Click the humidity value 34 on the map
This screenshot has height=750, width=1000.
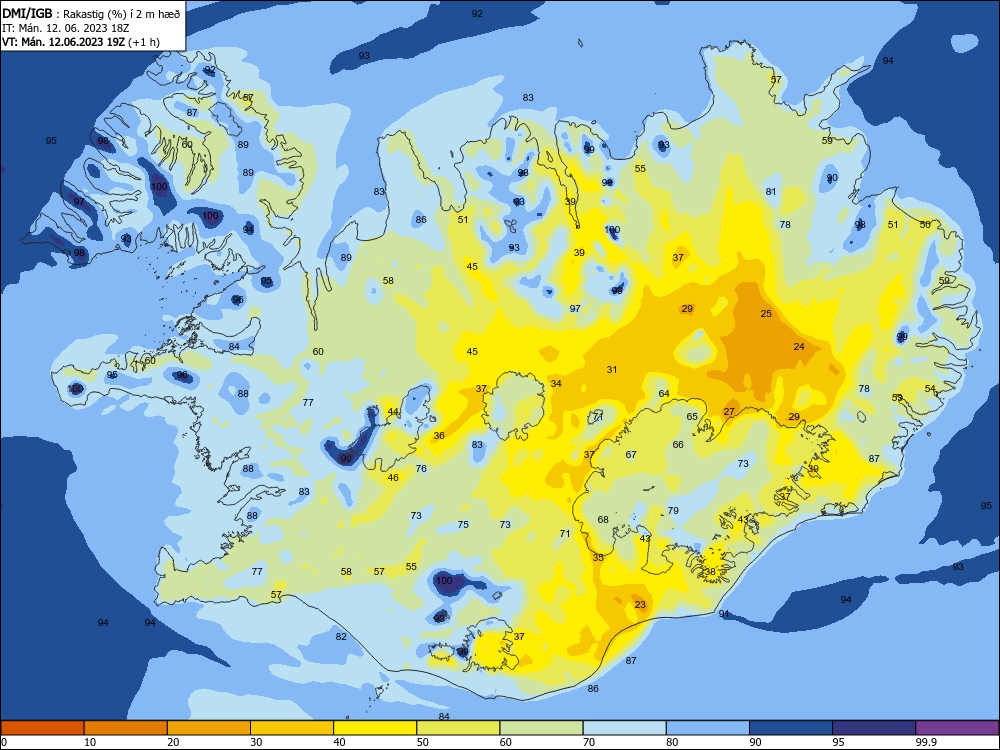556,383
